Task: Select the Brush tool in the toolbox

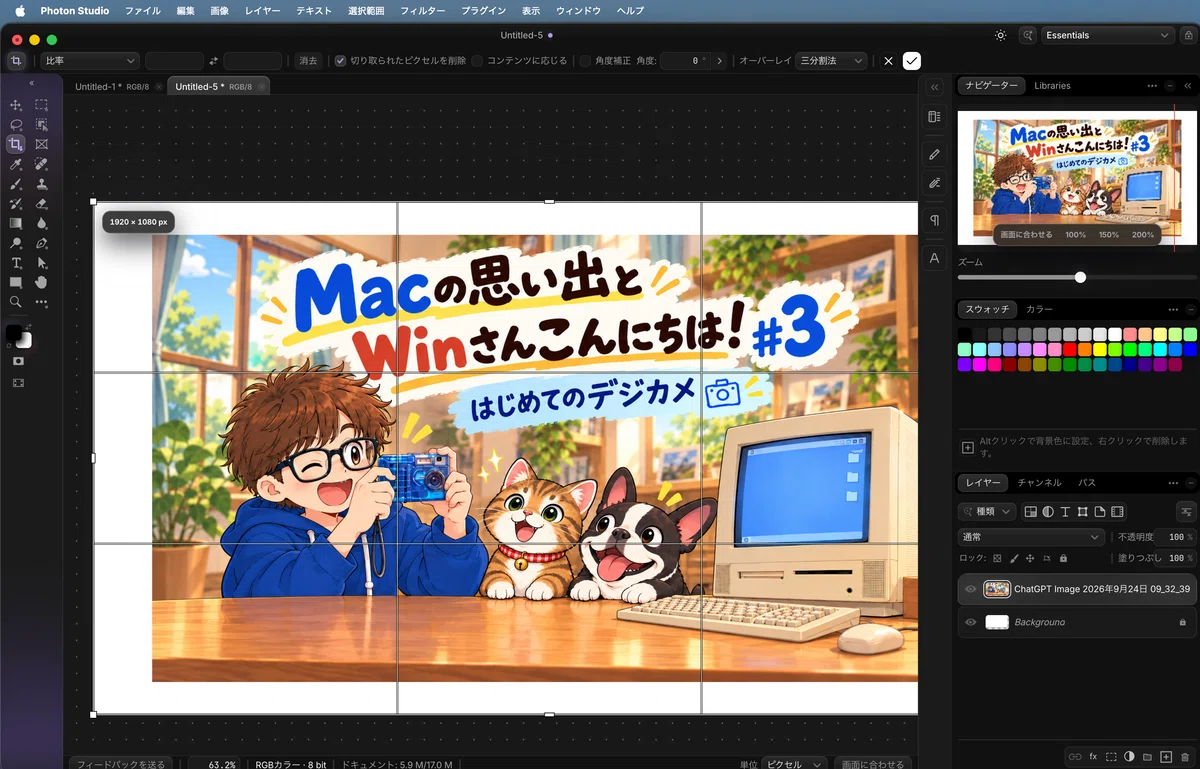Action: tap(16, 184)
